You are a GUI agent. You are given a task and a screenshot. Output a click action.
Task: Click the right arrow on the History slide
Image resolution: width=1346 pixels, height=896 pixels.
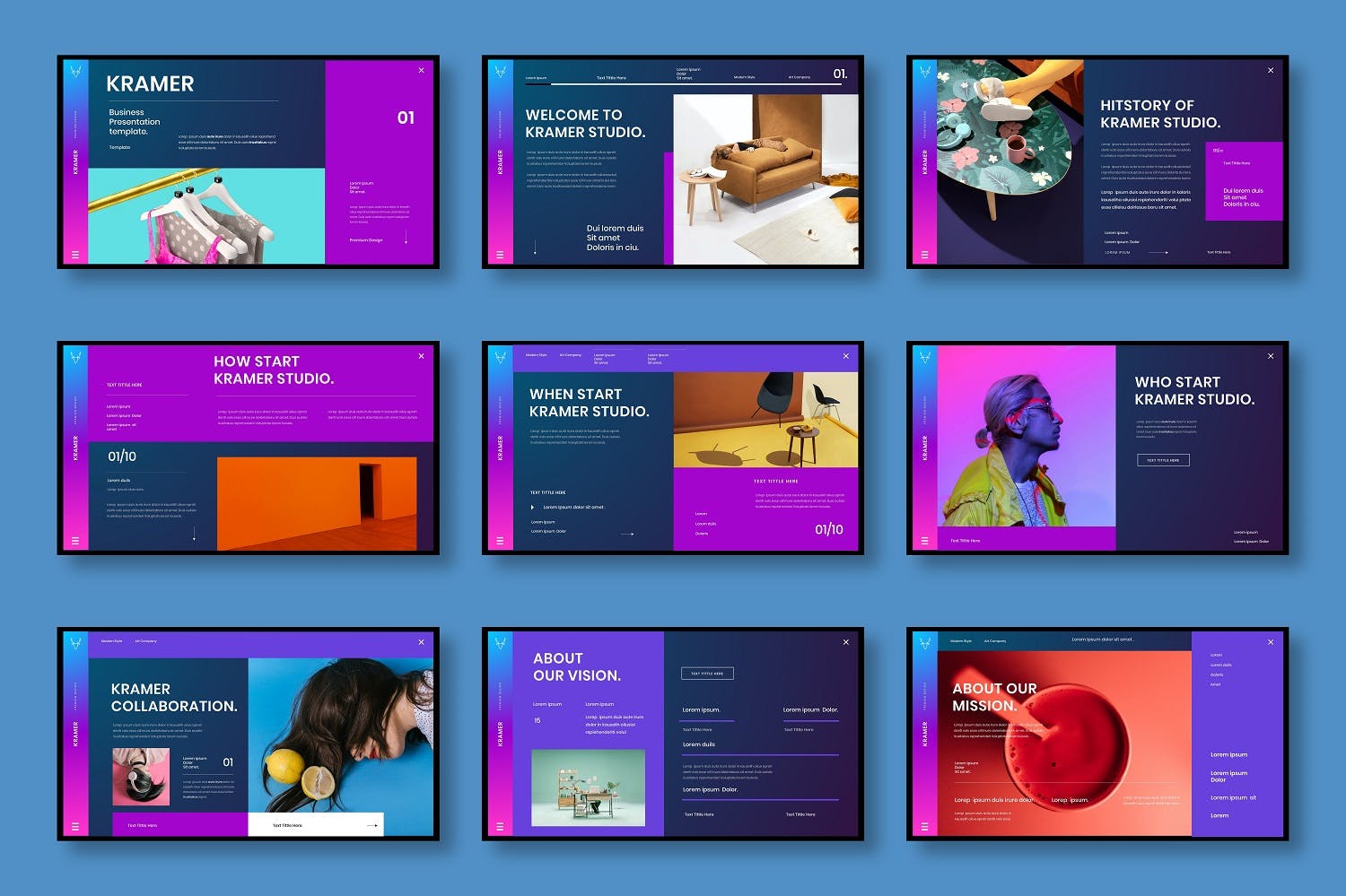[x=1158, y=252]
